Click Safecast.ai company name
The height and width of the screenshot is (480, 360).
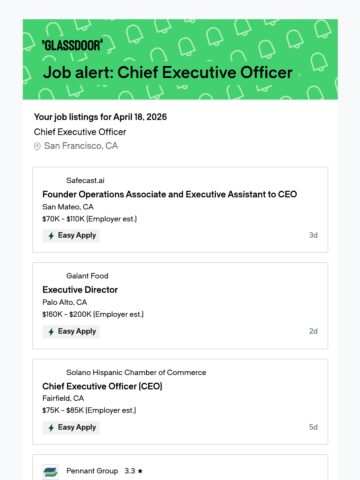(85, 181)
